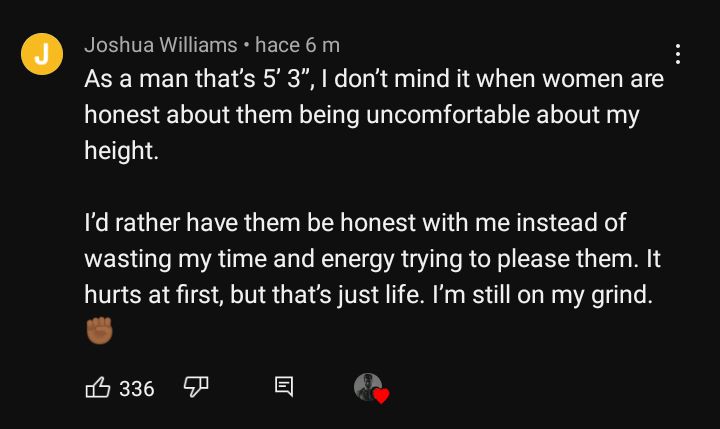Viewport: 720px width, 429px height.
Task: Like Joshua Williams' comment with thumbs-up
Action: tap(98, 388)
